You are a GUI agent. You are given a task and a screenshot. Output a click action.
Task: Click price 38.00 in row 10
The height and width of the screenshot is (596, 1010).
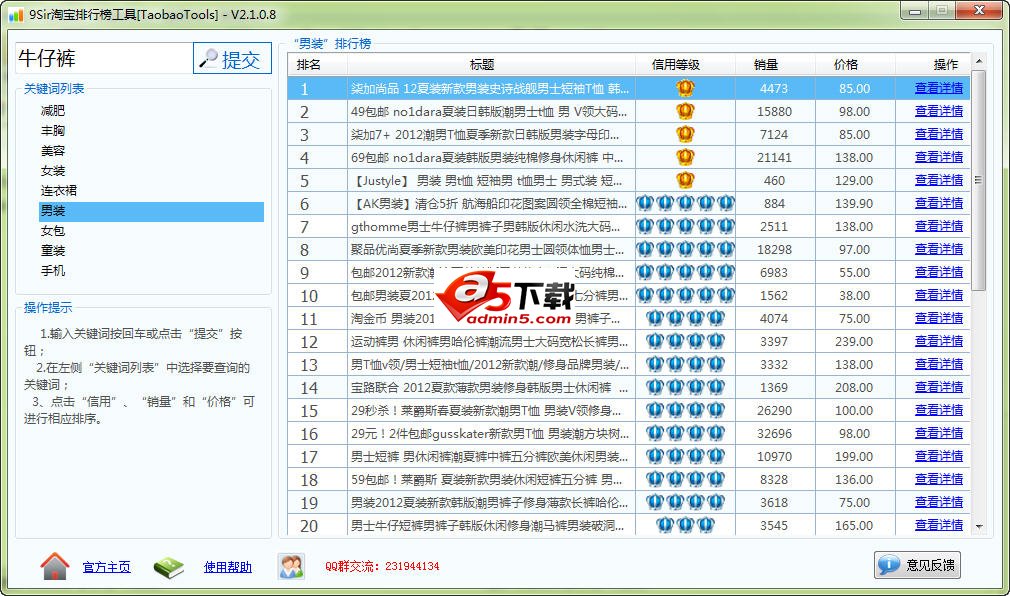coord(854,295)
